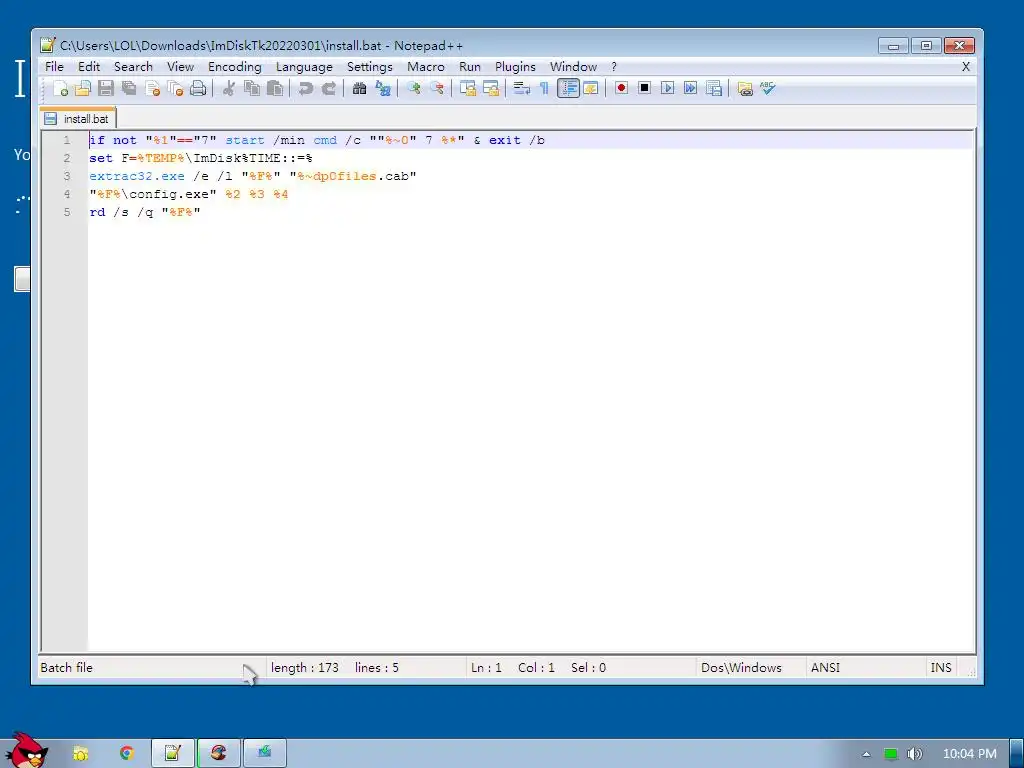
Task: Stop macro recording with black square
Action: tap(645, 88)
